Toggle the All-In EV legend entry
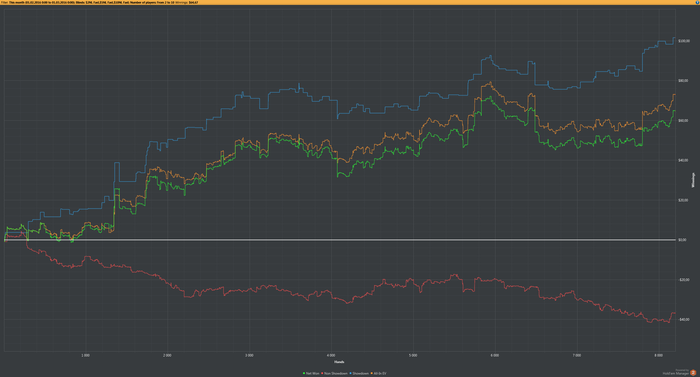Viewport: 700px width, 377px height. click(379, 373)
